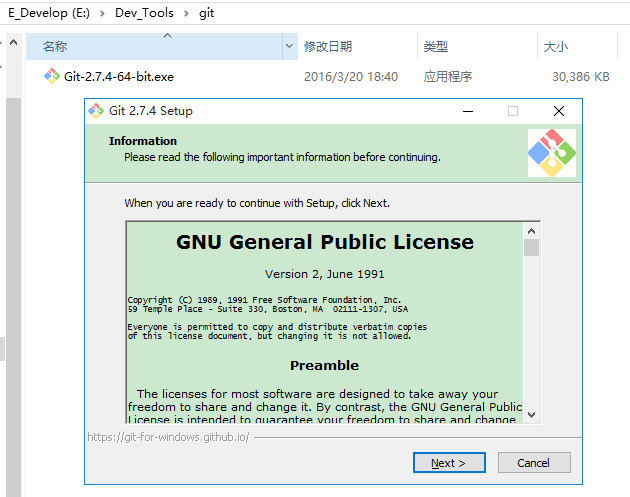Viewport: 630px width, 497px height.
Task: Click the Git logo in the Setup title bar
Action: [96, 111]
